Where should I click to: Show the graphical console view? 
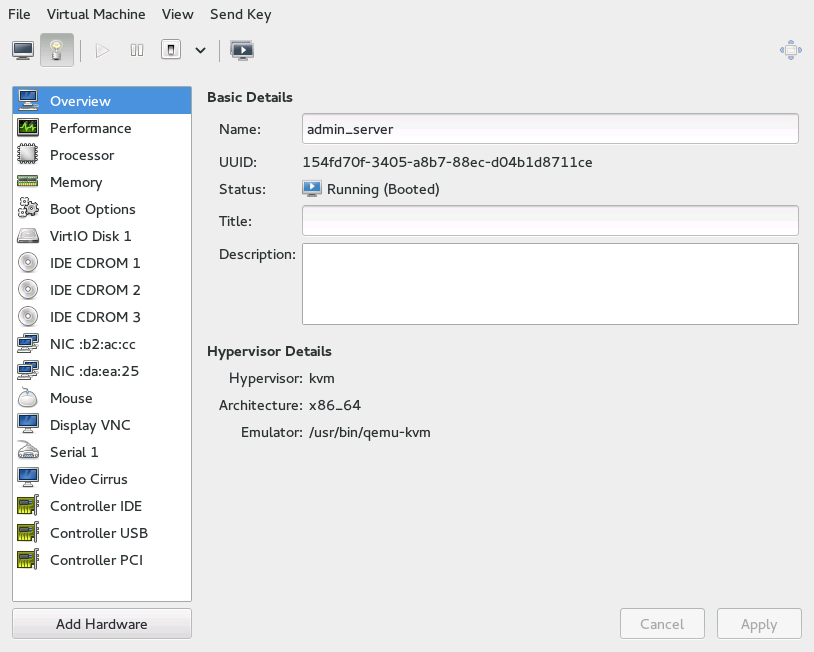tap(23, 50)
